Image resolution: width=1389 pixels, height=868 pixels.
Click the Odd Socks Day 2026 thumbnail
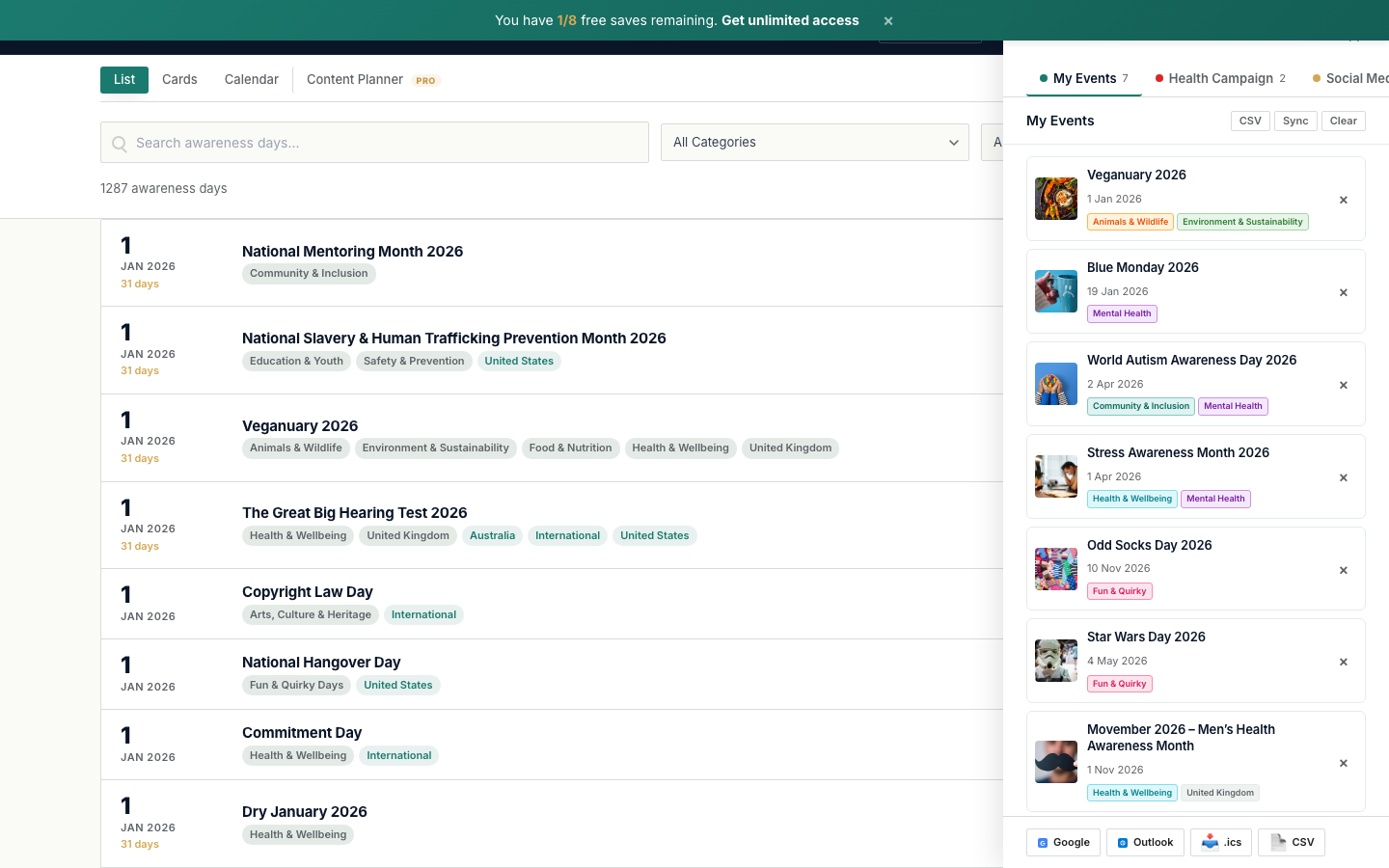pos(1055,569)
